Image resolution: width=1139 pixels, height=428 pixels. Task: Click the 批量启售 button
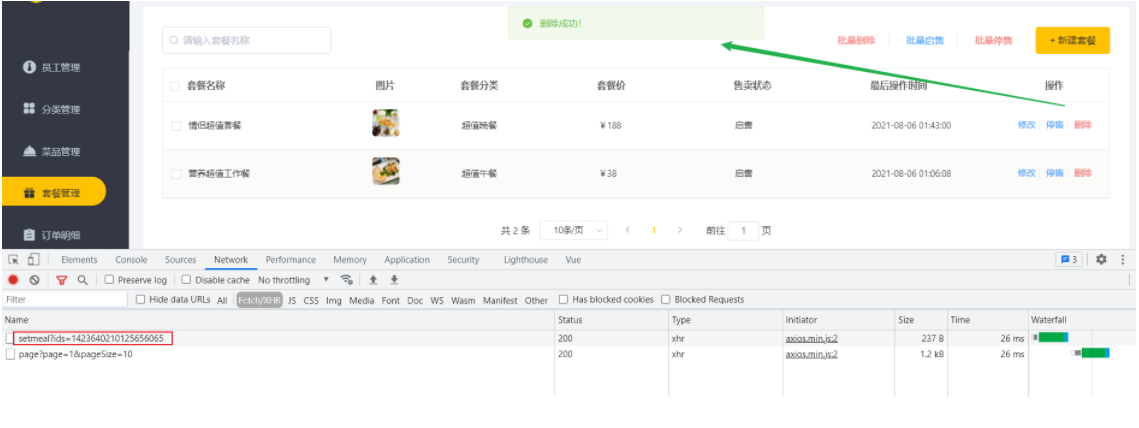point(925,41)
